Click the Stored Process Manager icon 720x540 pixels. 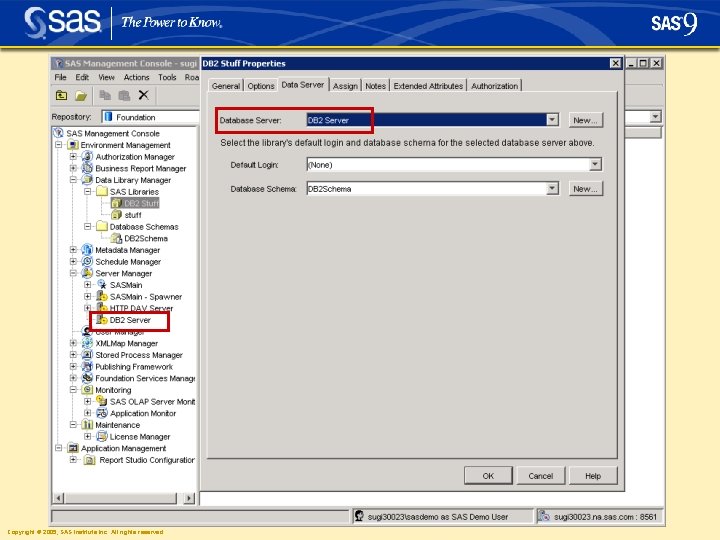click(87, 354)
